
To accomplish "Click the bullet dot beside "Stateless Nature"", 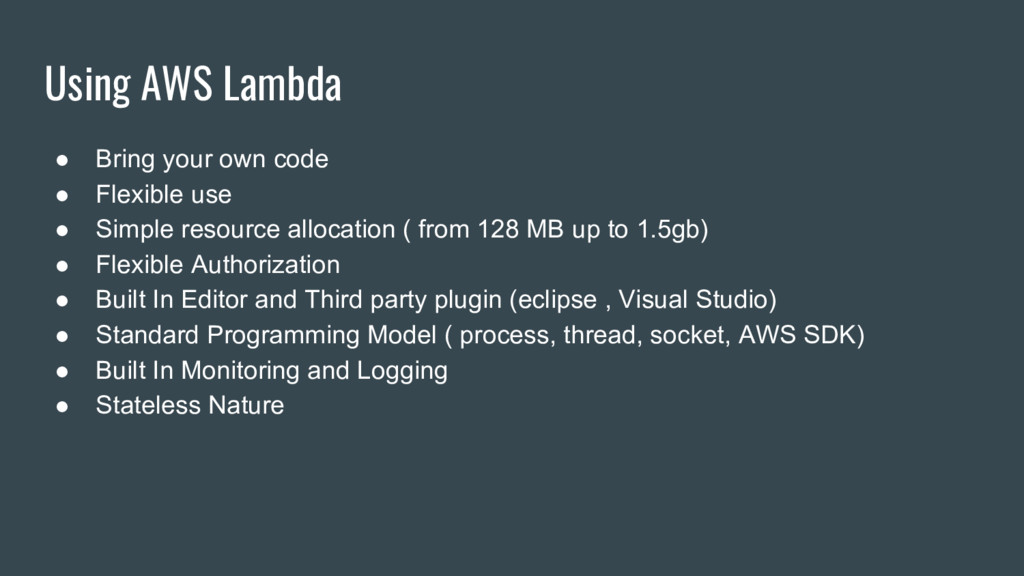I will 62,406.
